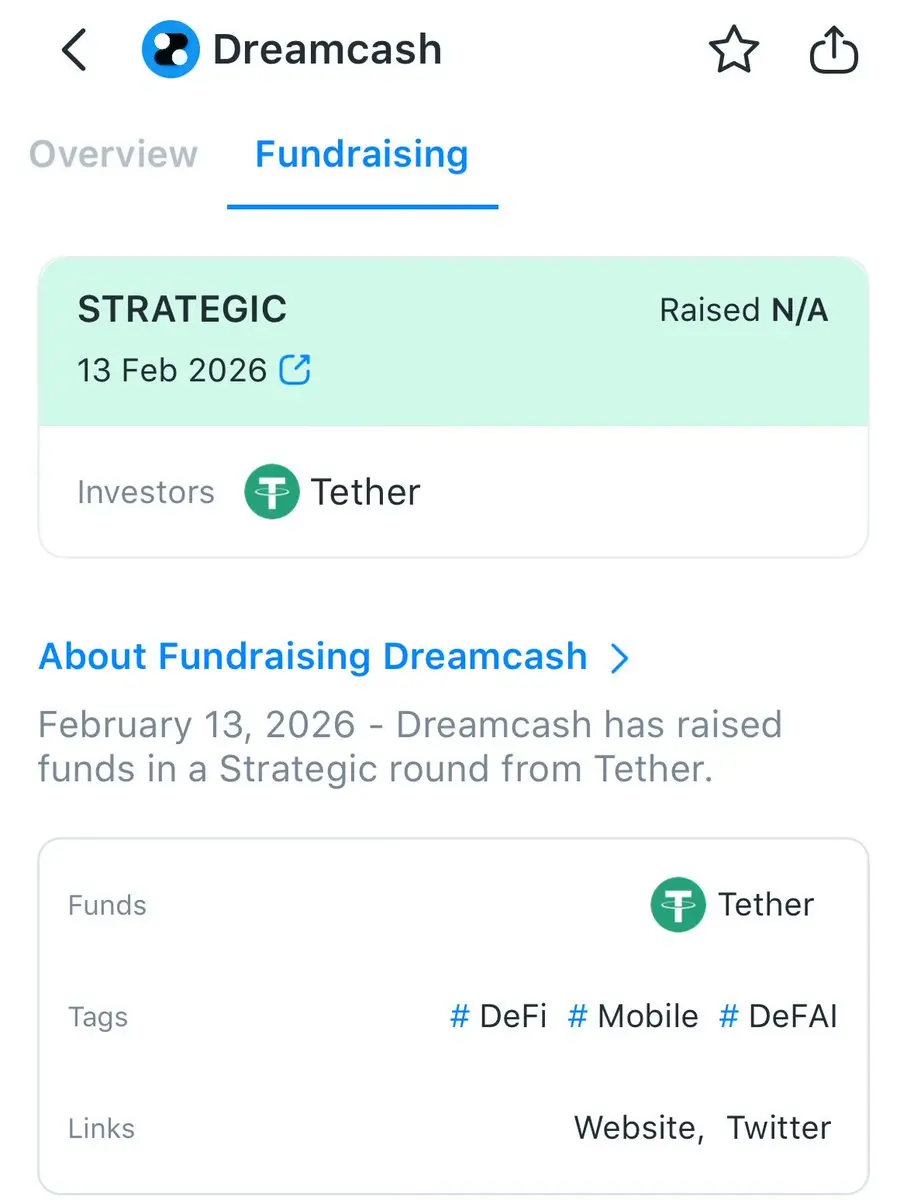Image resolution: width=907 pixels, height=1200 pixels.
Task: Open About Fundraising Dreamcash link
Action: pos(312,657)
